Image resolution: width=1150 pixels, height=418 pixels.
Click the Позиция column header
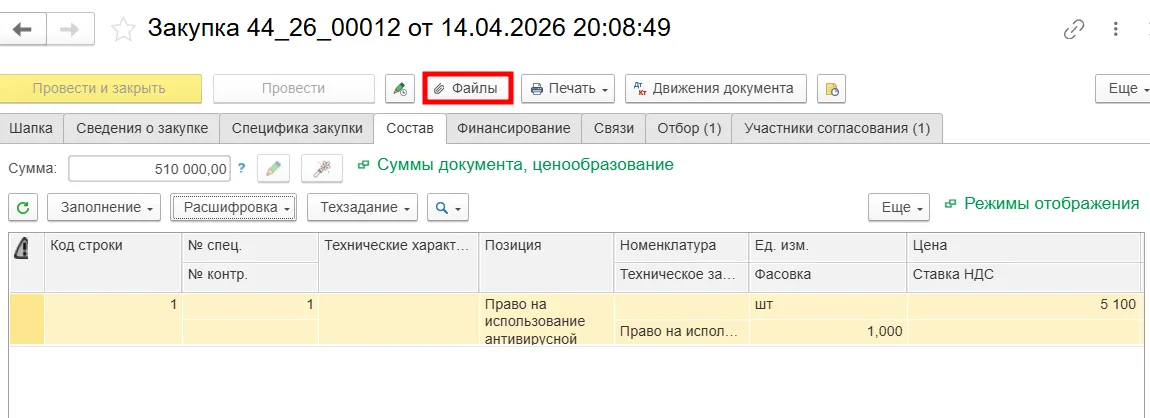pyautogui.click(x=546, y=263)
